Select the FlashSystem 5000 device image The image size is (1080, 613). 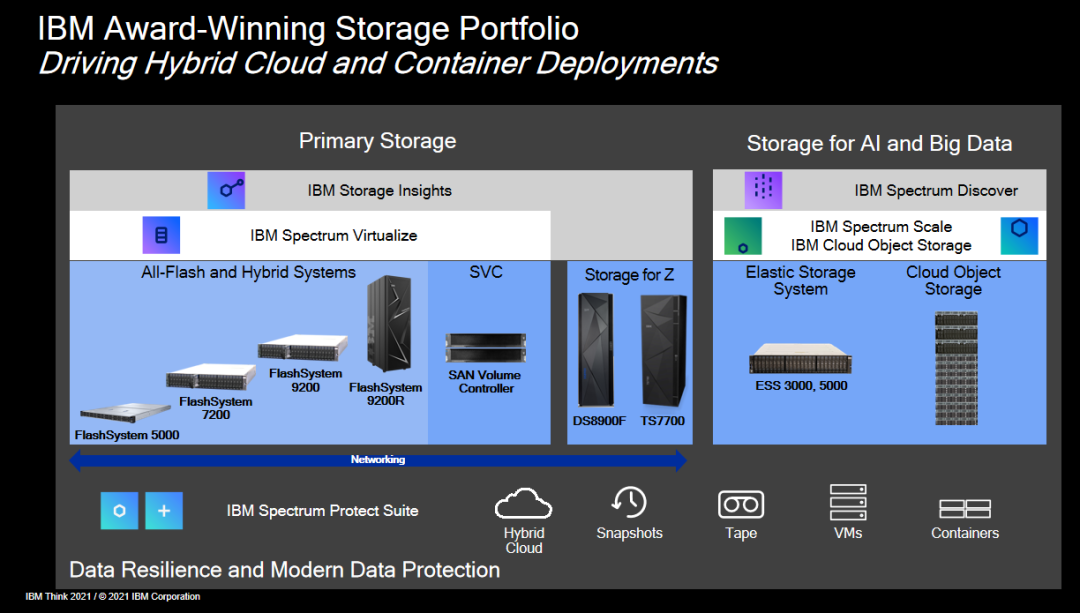pyautogui.click(x=125, y=413)
